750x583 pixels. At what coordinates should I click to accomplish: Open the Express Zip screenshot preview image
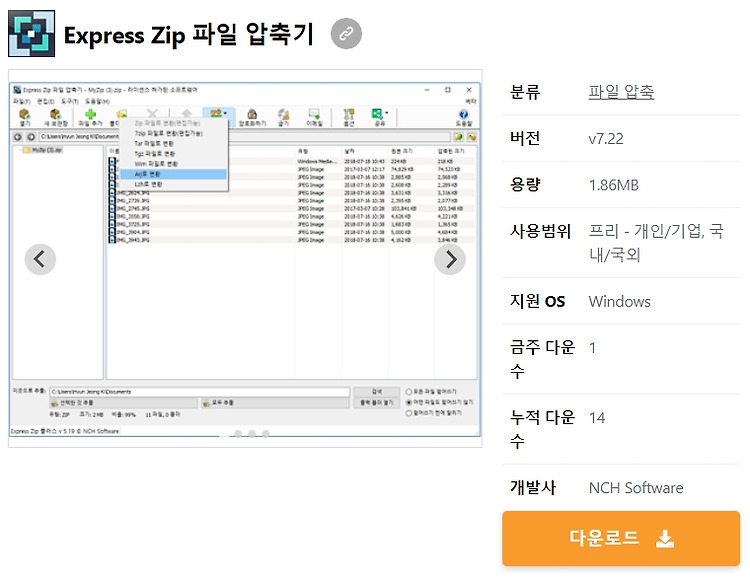pos(245,259)
